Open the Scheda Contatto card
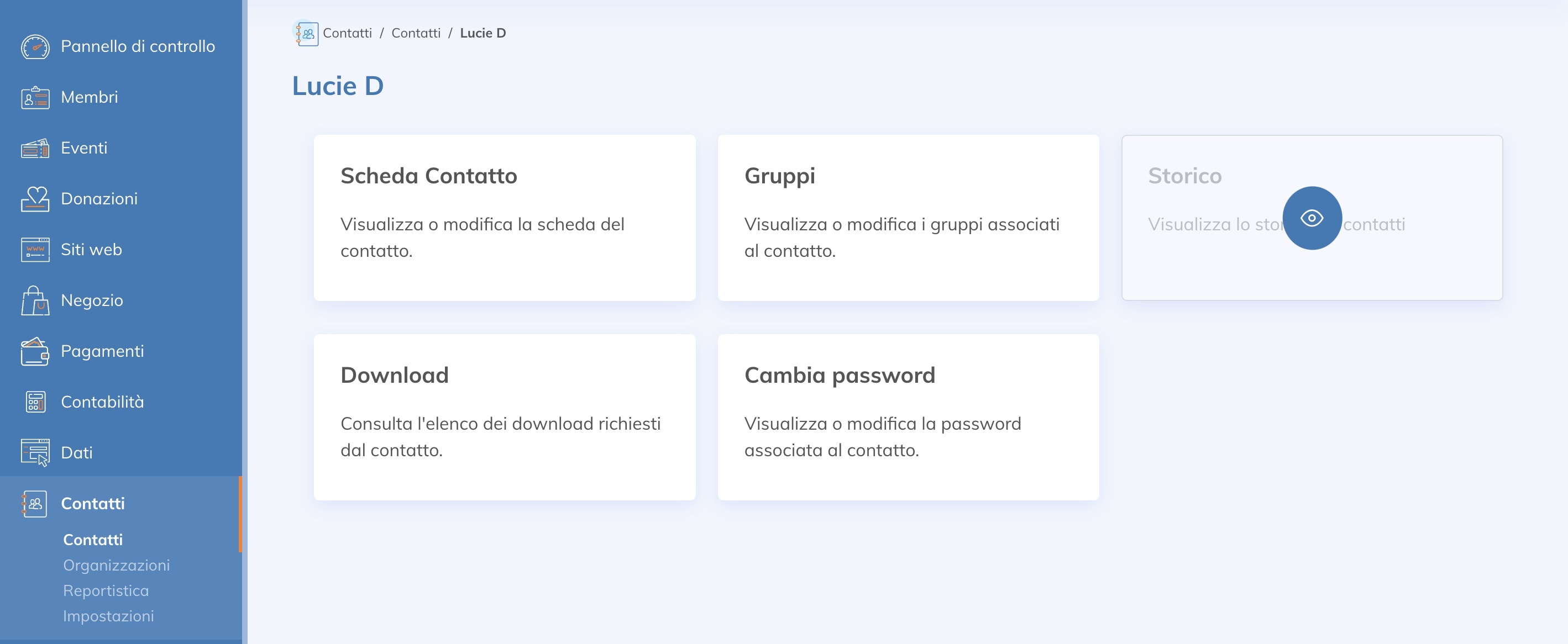This screenshot has height=644, width=1568. [x=505, y=217]
